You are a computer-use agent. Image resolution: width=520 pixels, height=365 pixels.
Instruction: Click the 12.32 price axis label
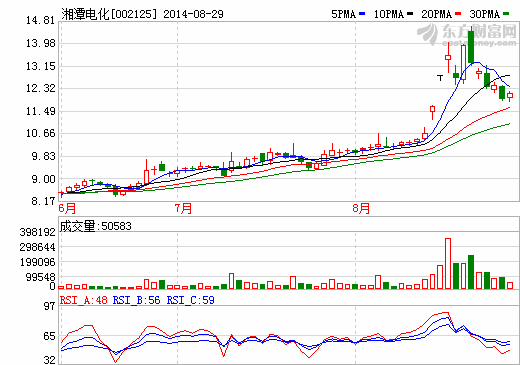click(x=40, y=88)
